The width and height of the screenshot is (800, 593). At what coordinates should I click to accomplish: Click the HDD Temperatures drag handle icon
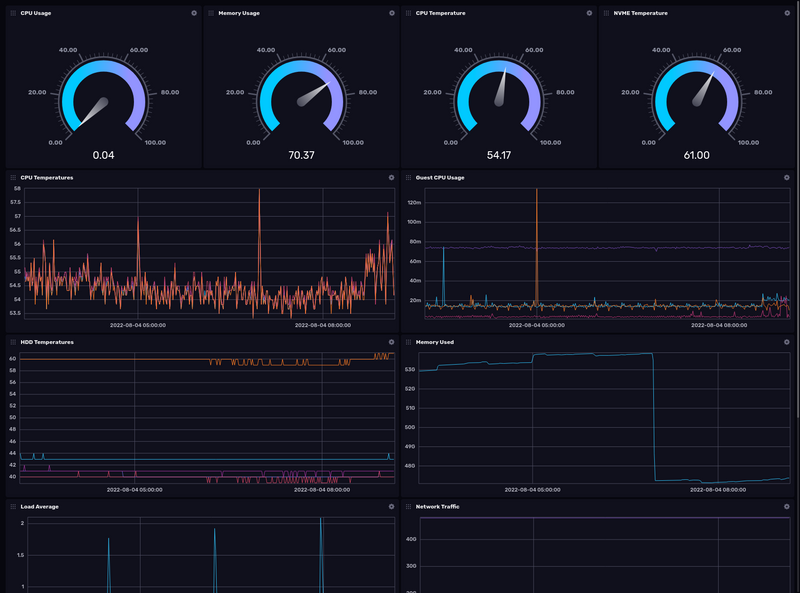tap(13, 342)
